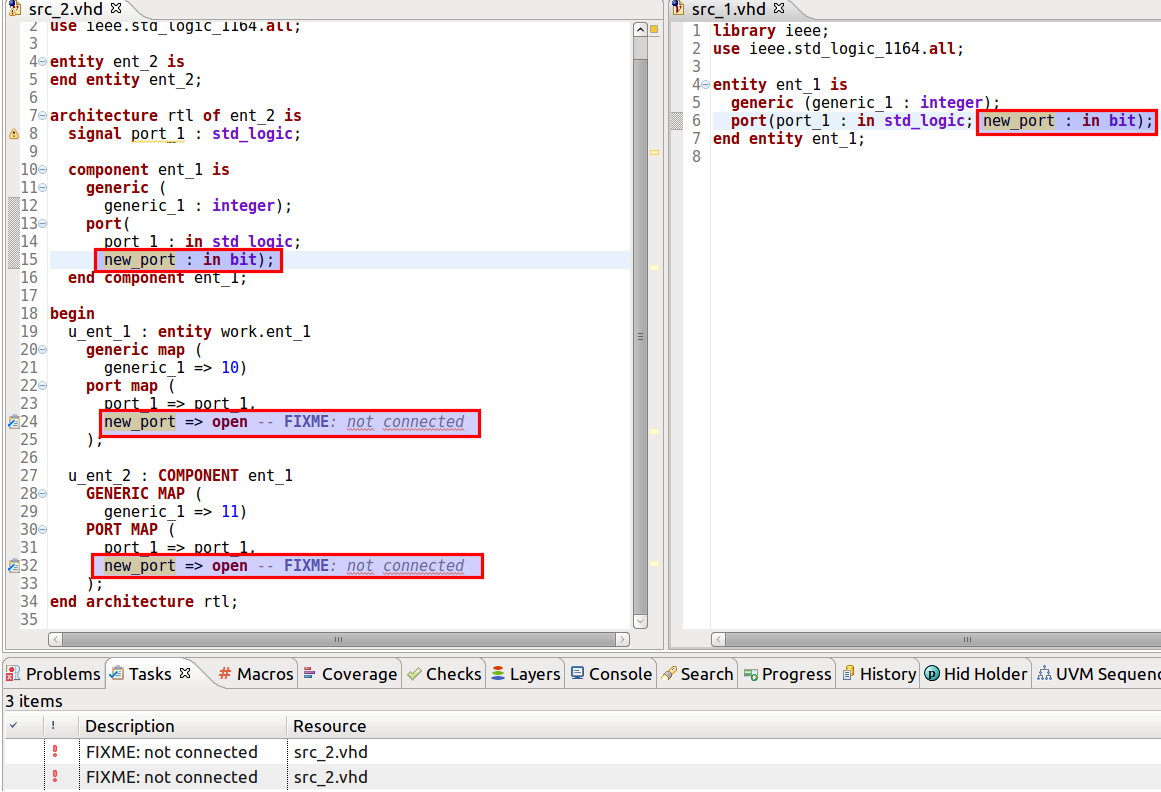Click the Problems view icon

click(x=13, y=673)
